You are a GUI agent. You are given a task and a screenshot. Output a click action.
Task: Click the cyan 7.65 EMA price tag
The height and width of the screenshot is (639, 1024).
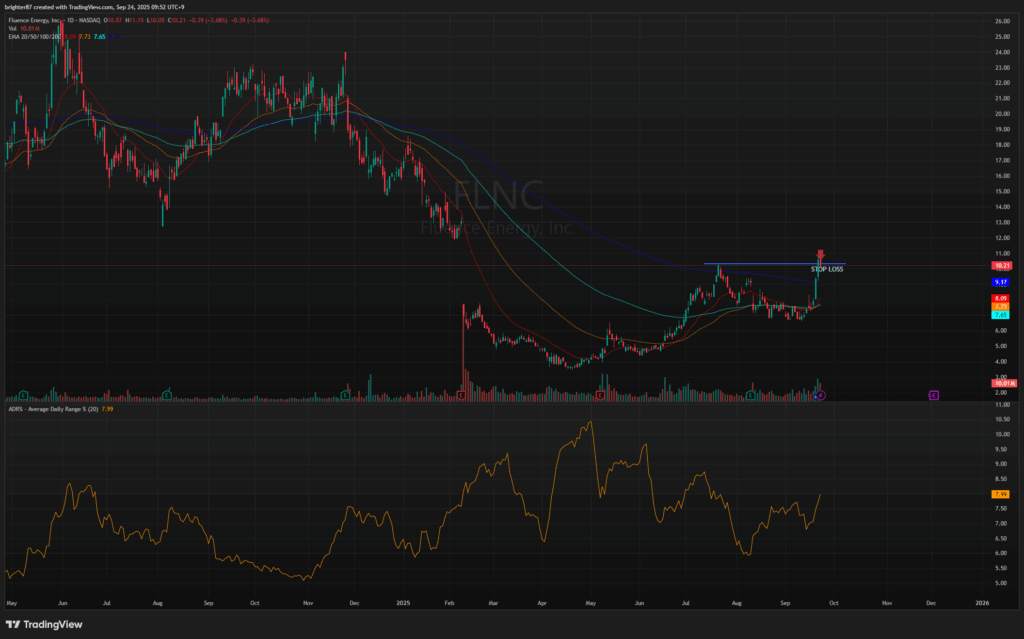coord(1000,315)
